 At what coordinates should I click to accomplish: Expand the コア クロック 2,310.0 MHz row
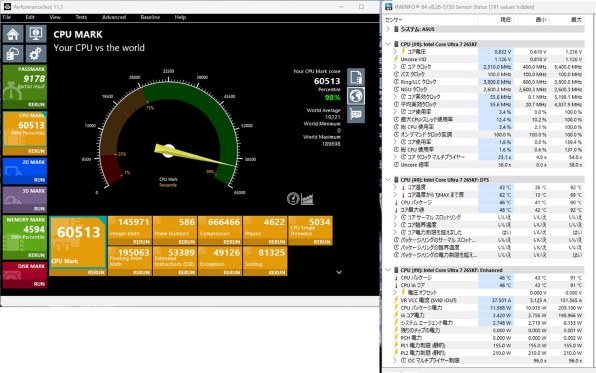[395, 67]
